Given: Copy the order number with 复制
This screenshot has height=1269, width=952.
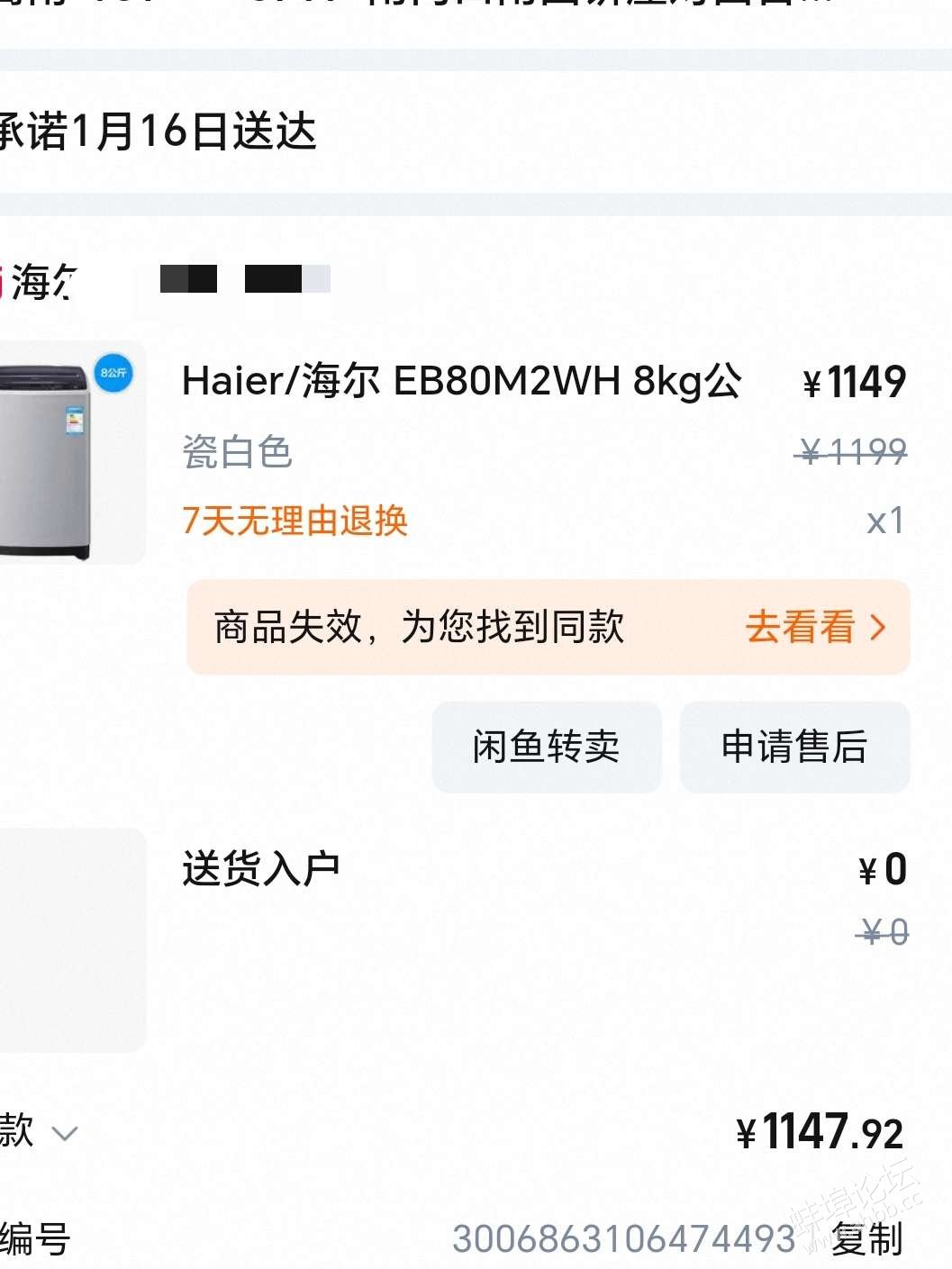Looking at the screenshot, I should [x=866, y=1239].
